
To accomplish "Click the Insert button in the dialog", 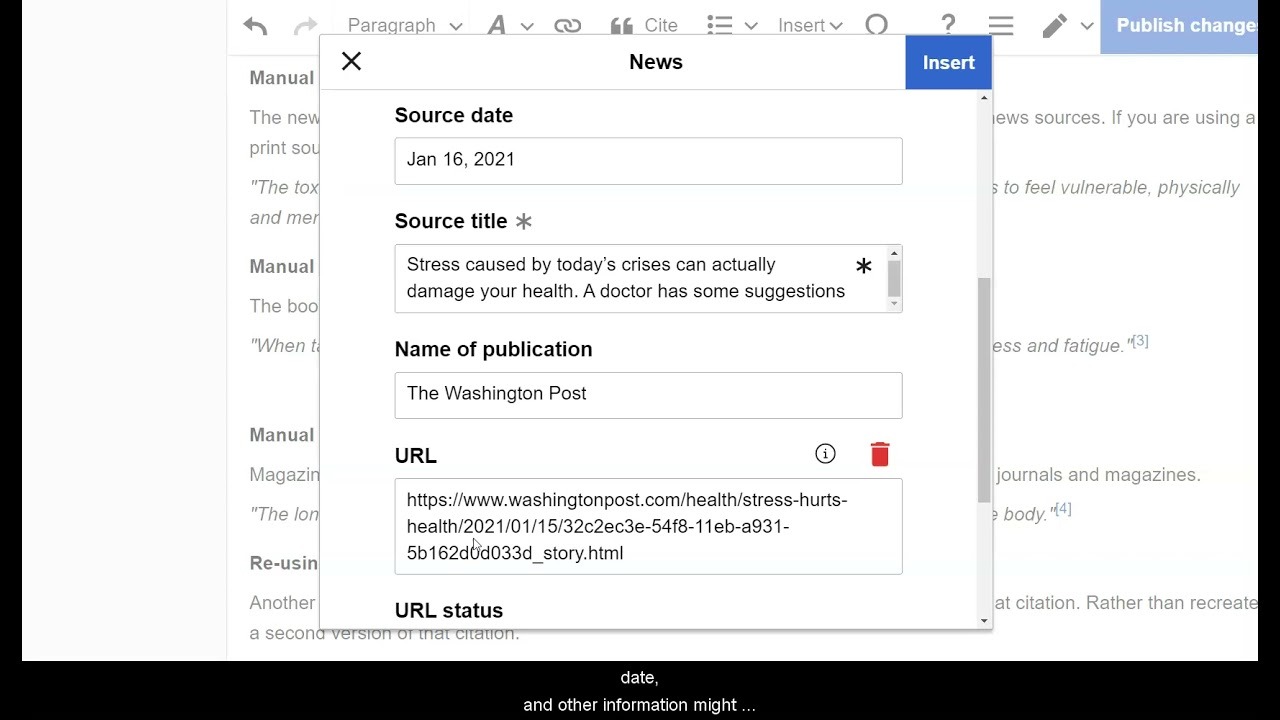I will coord(947,62).
